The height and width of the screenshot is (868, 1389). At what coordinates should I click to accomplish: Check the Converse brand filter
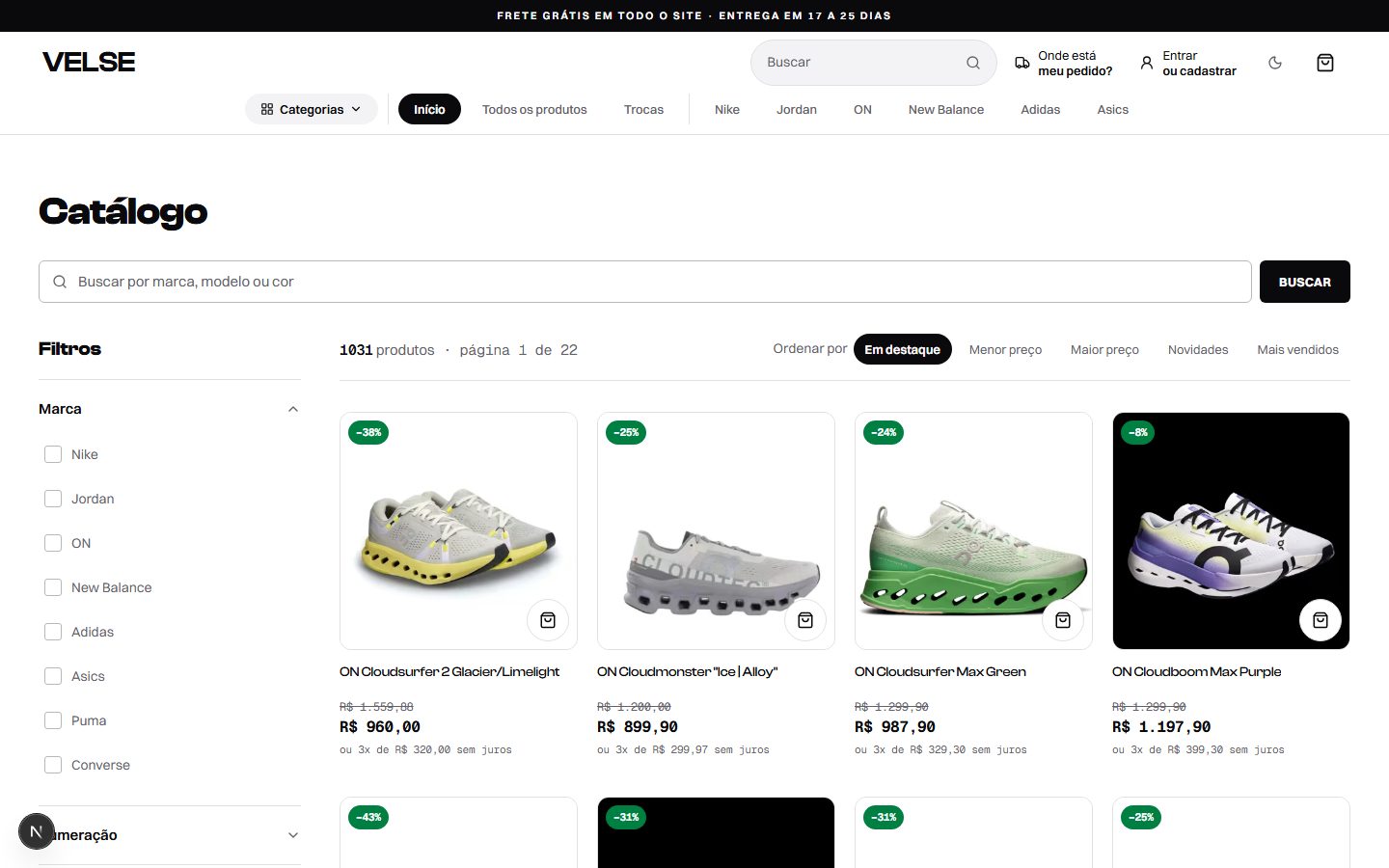pos(53,765)
